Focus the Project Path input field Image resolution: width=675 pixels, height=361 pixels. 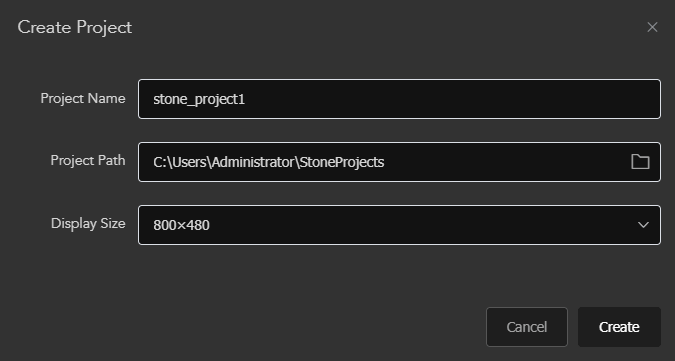(x=399, y=162)
